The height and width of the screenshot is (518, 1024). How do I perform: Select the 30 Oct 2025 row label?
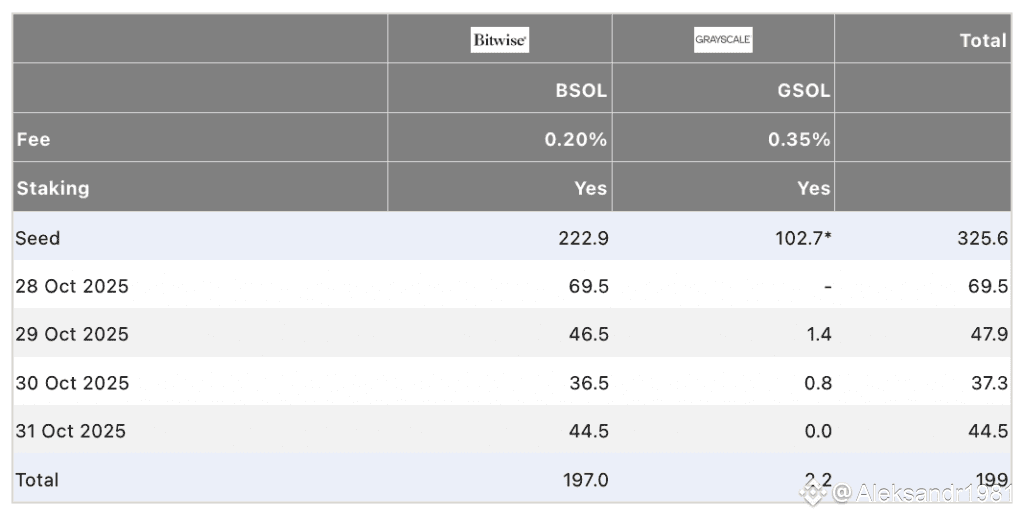72,383
